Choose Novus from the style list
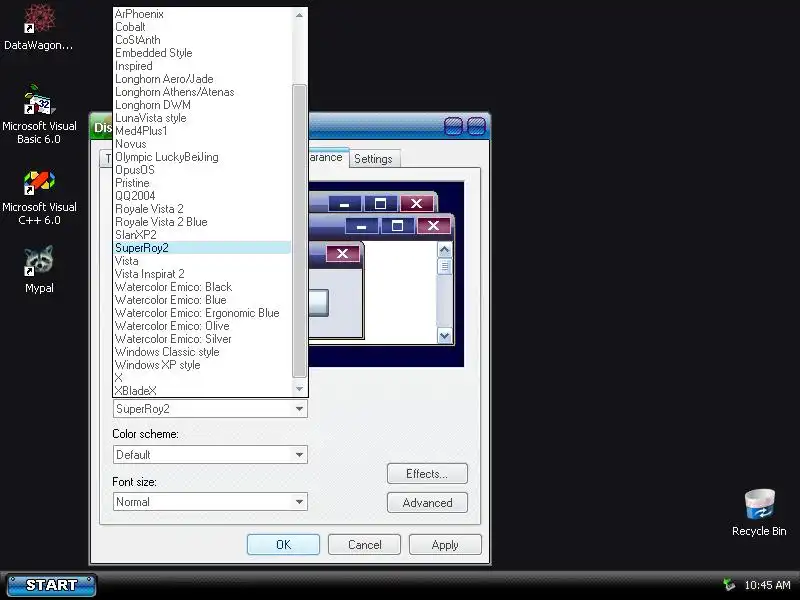The image size is (800, 600). [x=202, y=144]
